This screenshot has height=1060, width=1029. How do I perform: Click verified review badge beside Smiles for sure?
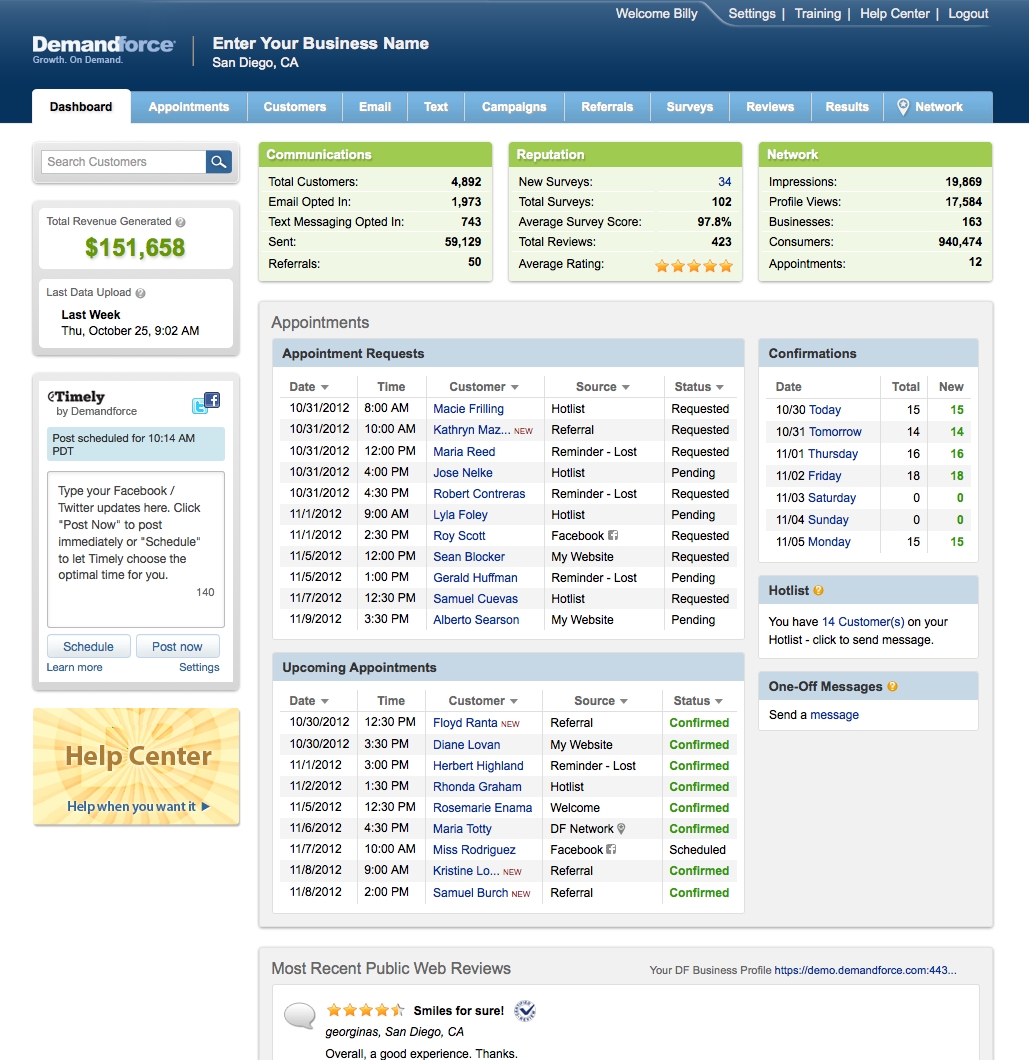[525, 1011]
